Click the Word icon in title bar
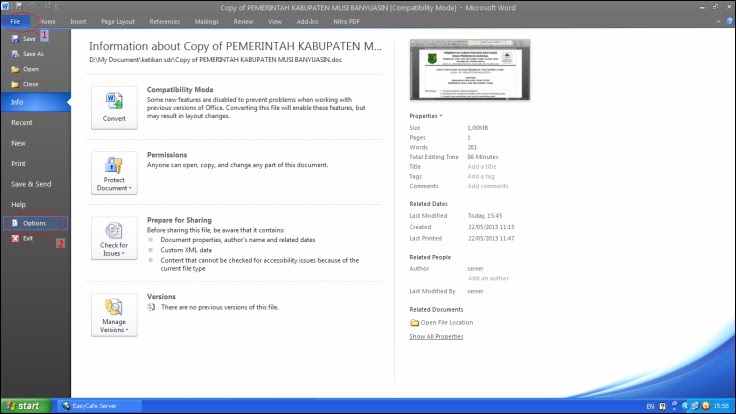Image resolution: width=736 pixels, height=414 pixels. (x=5, y=6)
